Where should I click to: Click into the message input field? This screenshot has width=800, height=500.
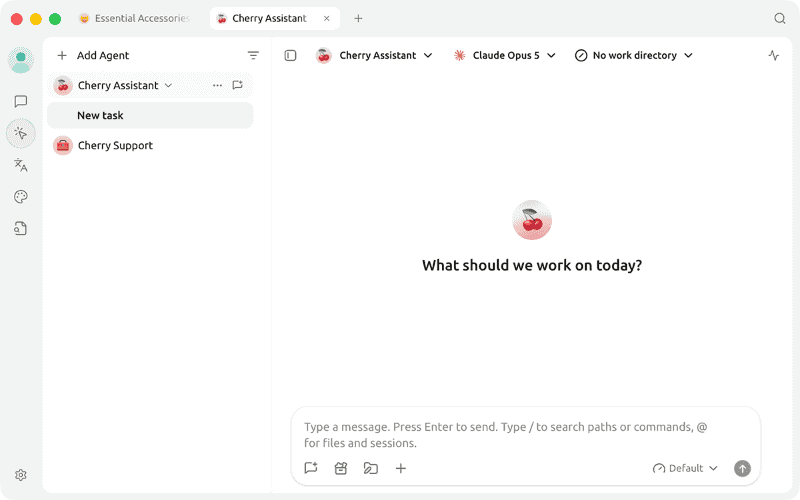526,435
